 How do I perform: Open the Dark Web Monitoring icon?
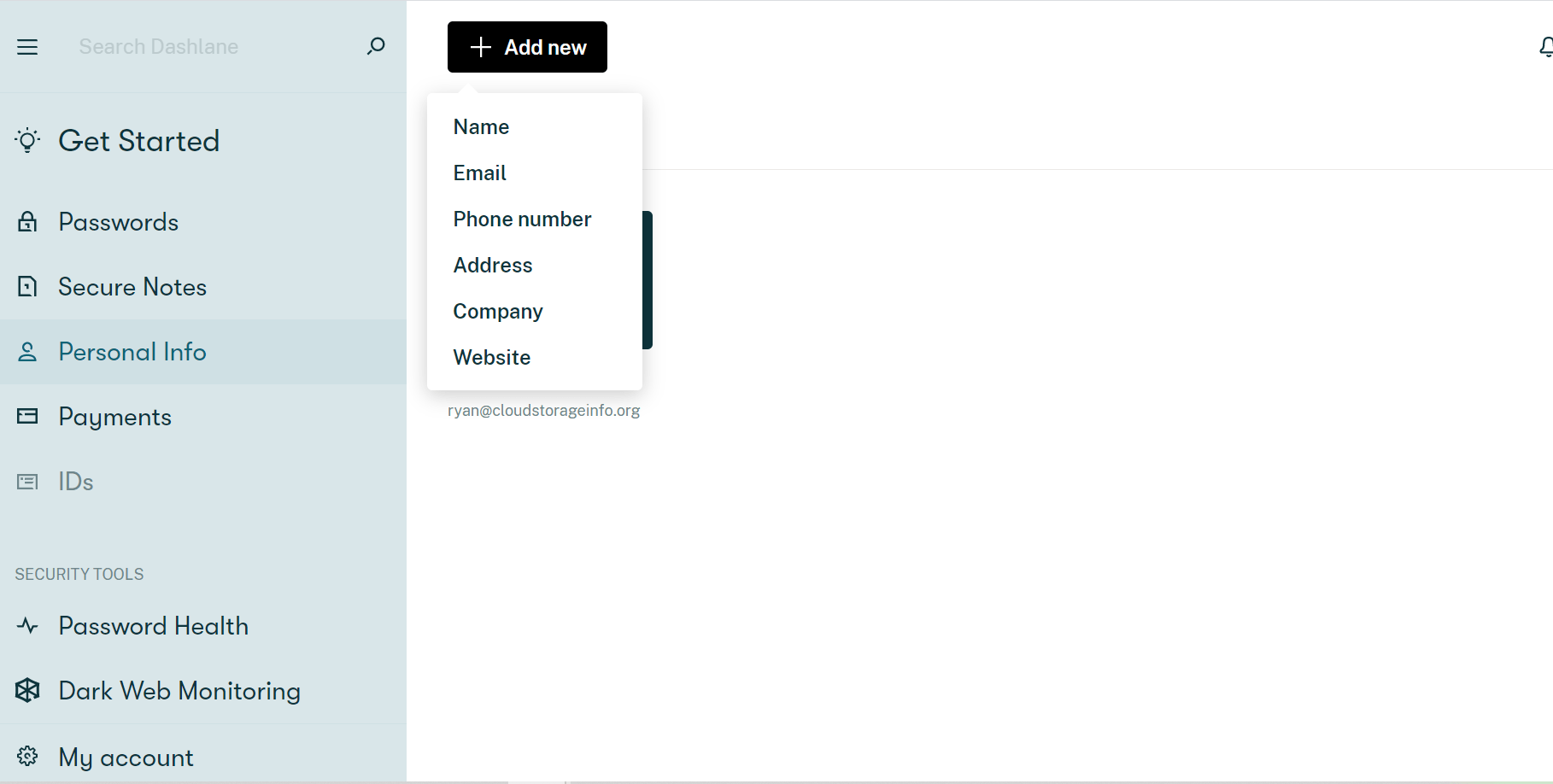tap(26, 691)
